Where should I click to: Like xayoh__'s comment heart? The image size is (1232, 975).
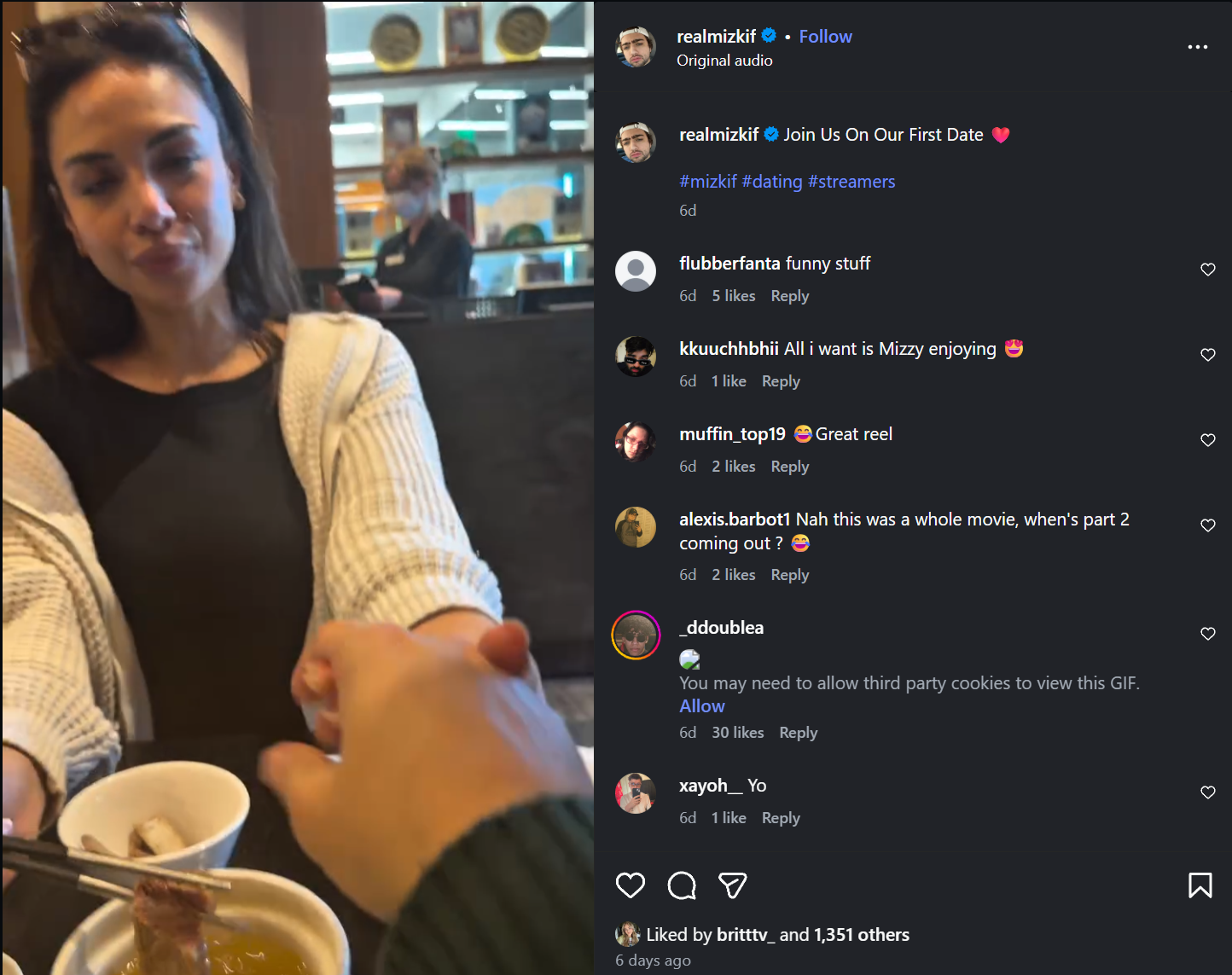pos(1208,792)
